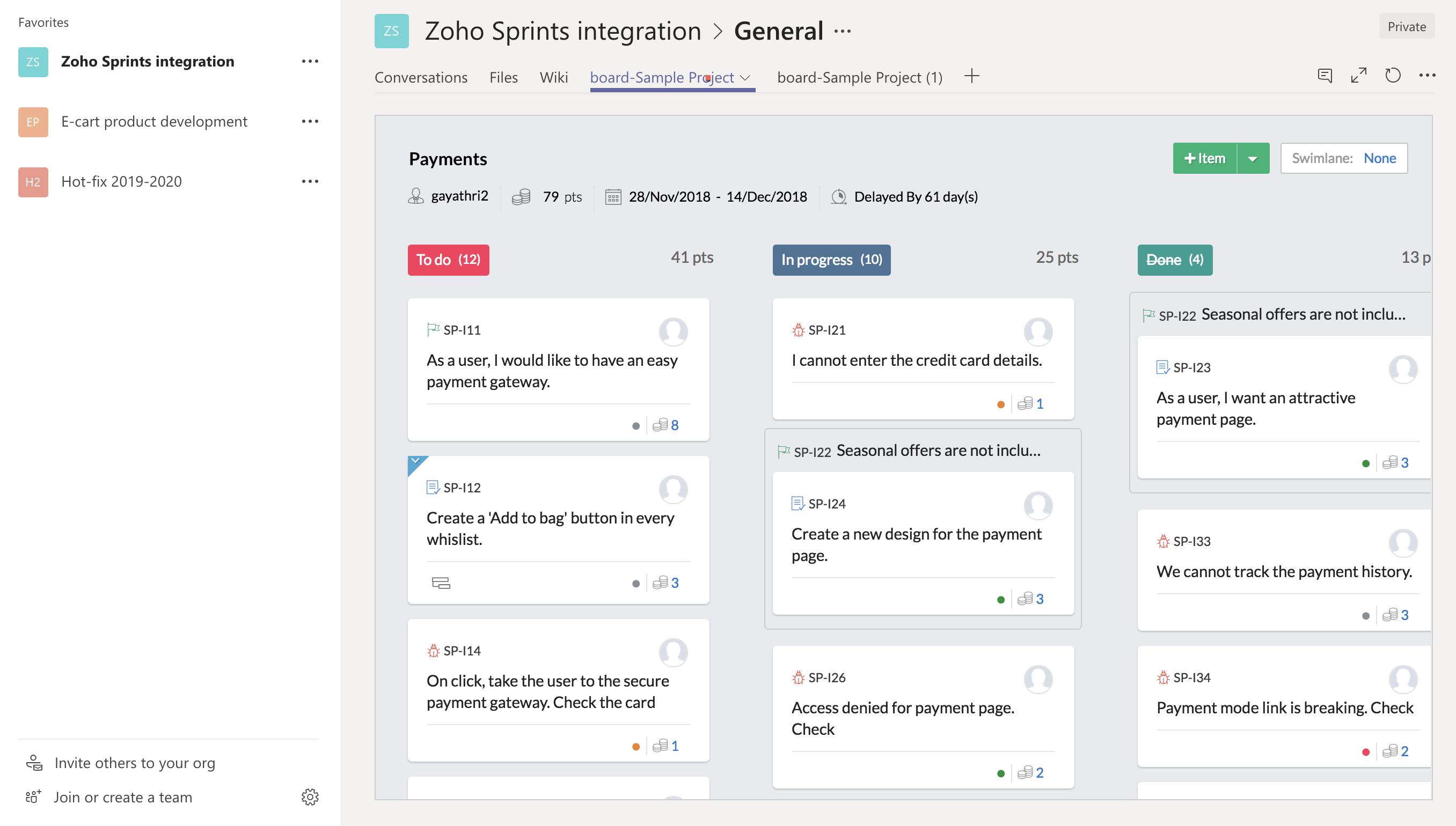Click orange priority dot on SP-I14 card
The height and width of the screenshot is (826, 1456).
[x=636, y=747]
